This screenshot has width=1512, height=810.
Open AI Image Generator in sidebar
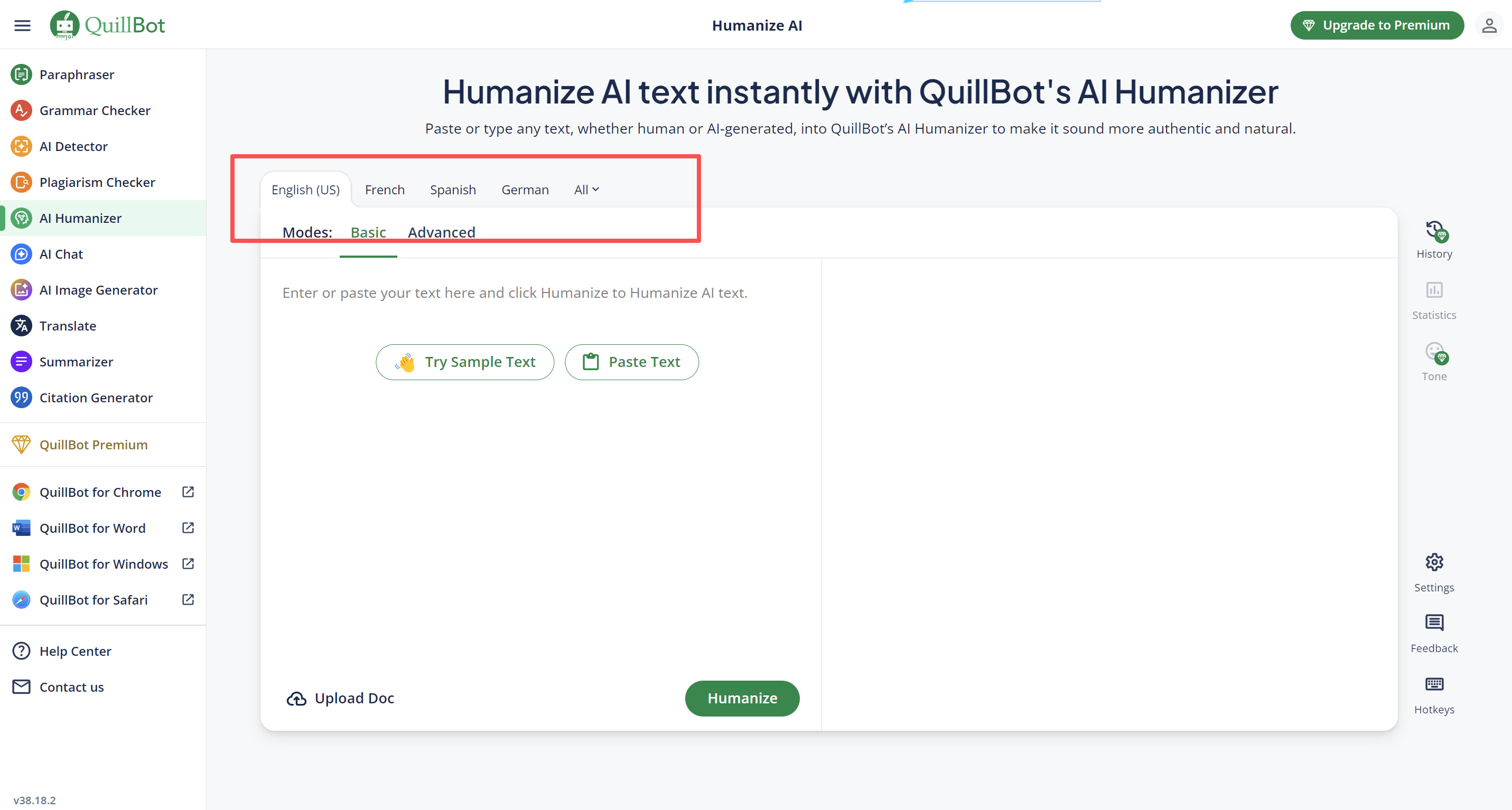point(98,290)
